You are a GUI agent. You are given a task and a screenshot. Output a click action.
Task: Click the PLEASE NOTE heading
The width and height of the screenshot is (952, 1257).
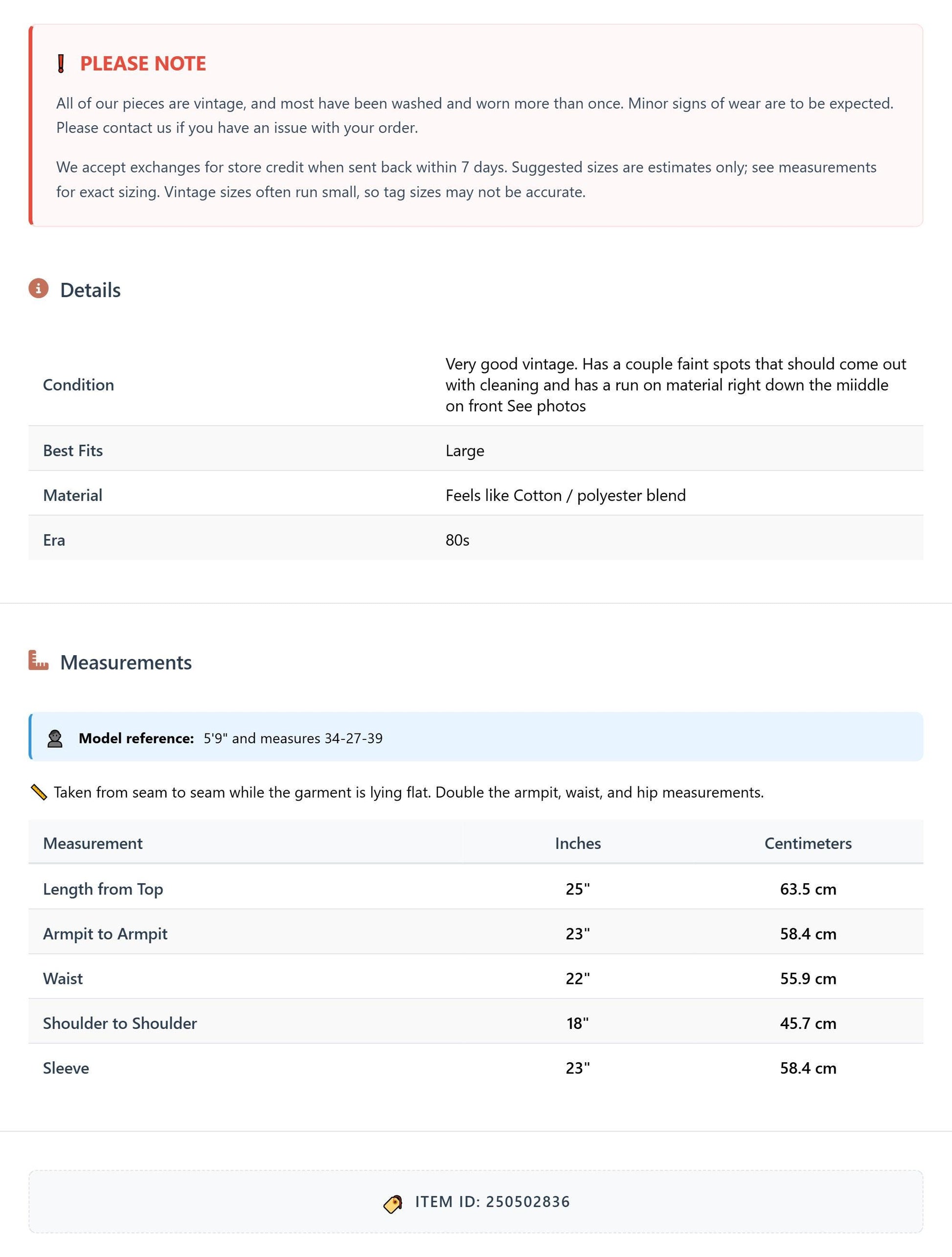(x=143, y=64)
